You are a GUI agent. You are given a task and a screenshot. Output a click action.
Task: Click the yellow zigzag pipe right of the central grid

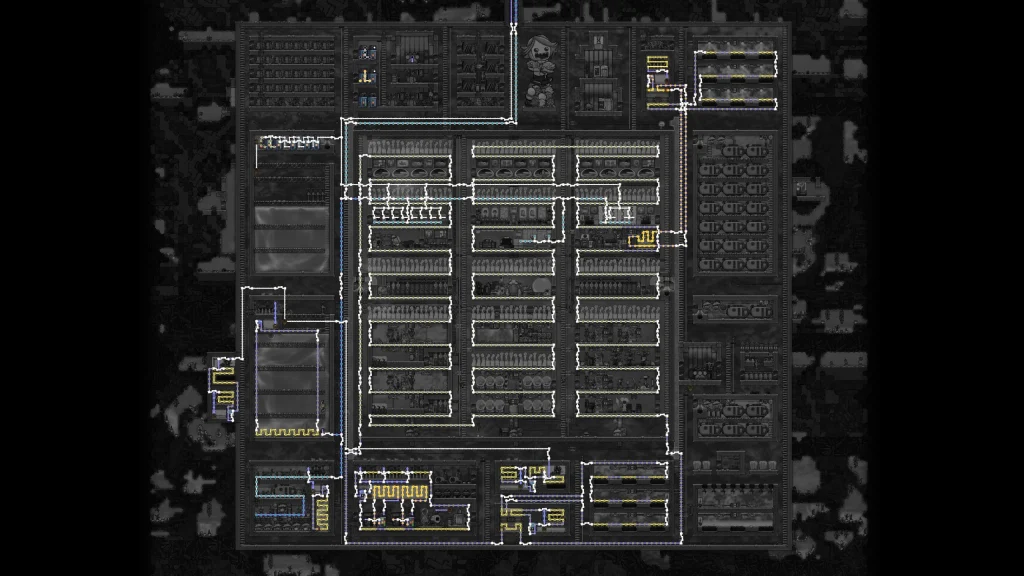643,238
